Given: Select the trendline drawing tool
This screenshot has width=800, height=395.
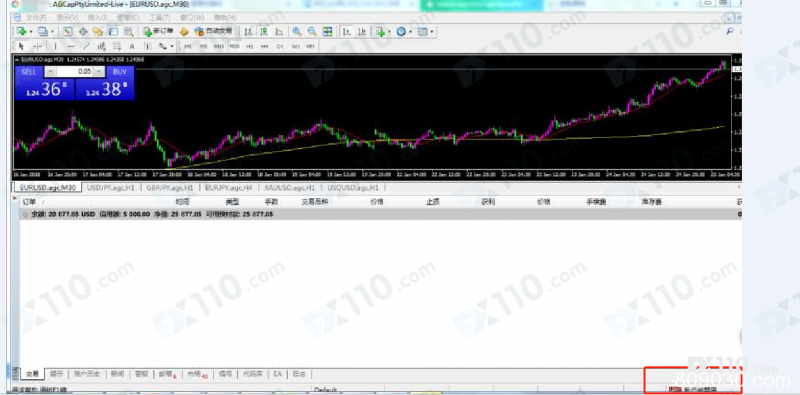Looking at the screenshot, I should (x=86, y=46).
